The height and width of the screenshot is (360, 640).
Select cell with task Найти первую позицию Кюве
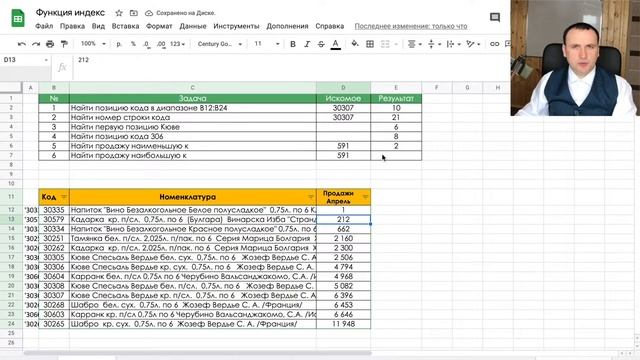(x=193, y=127)
